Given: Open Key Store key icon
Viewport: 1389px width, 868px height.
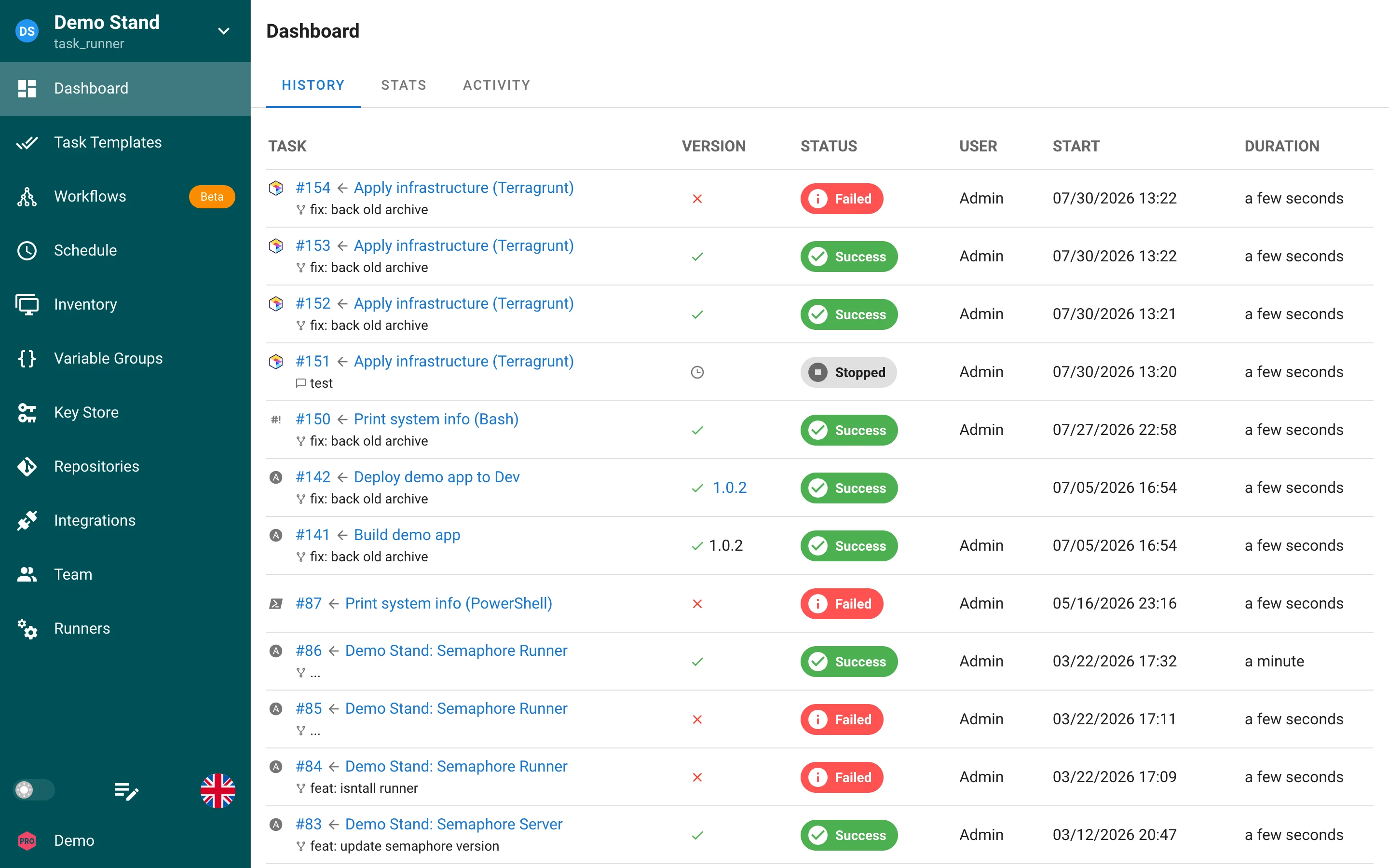Looking at the screenshot, I should pyautogui.click(x=27, y=412).
